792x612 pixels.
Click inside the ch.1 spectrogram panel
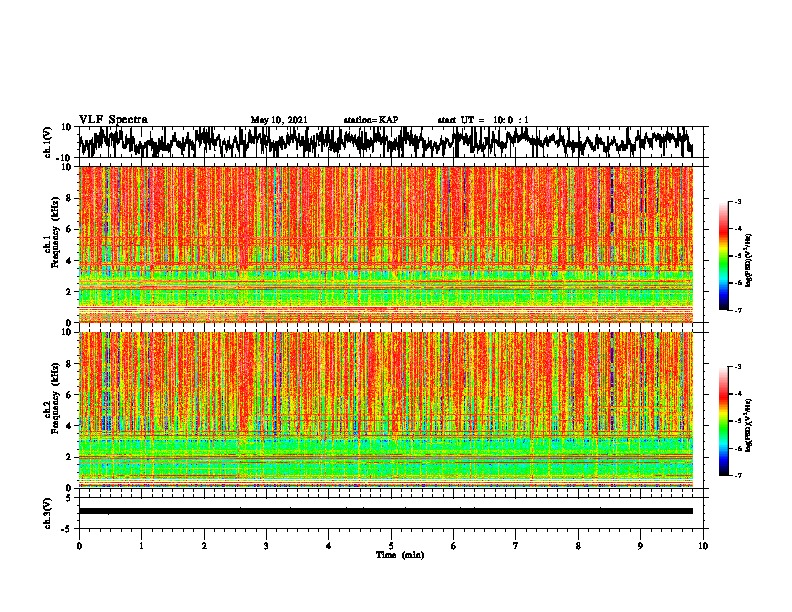coord(386,244)
